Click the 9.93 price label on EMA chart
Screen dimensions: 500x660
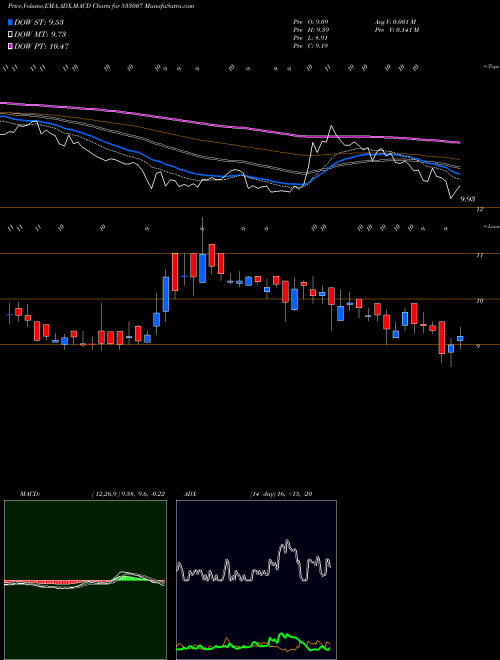(x=467, y=199)
